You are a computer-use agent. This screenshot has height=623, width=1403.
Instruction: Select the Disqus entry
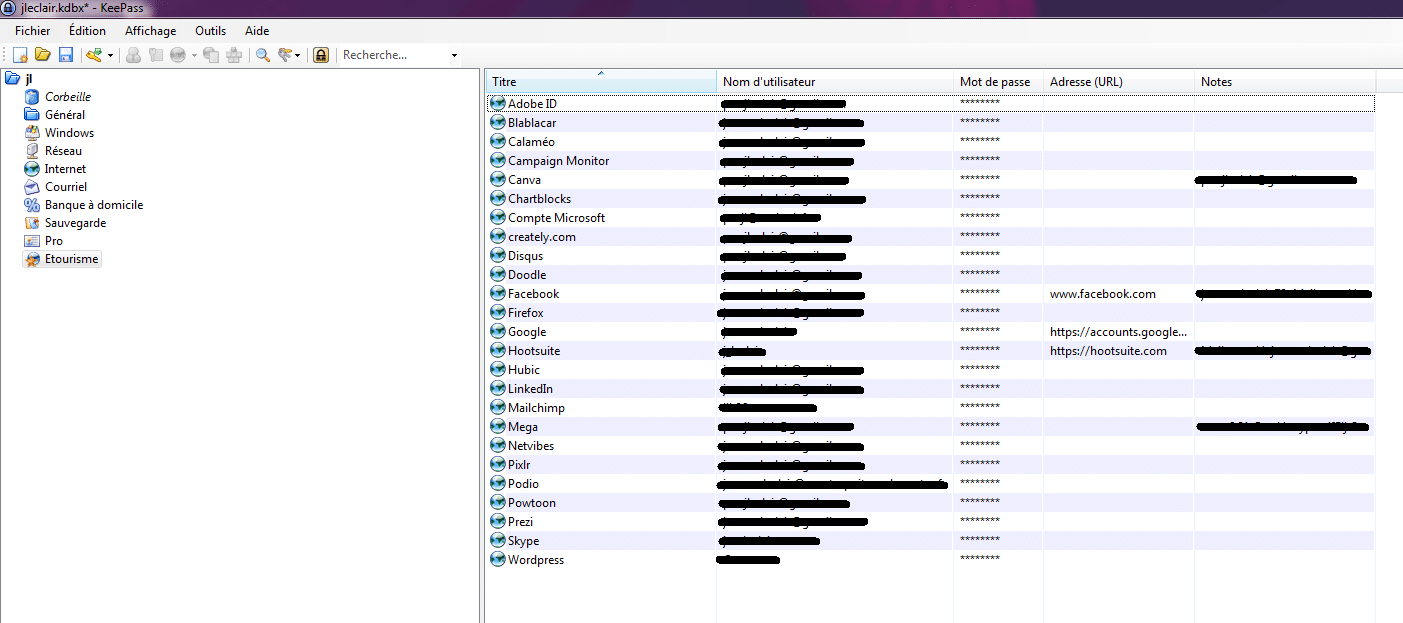tap(930, 256)
